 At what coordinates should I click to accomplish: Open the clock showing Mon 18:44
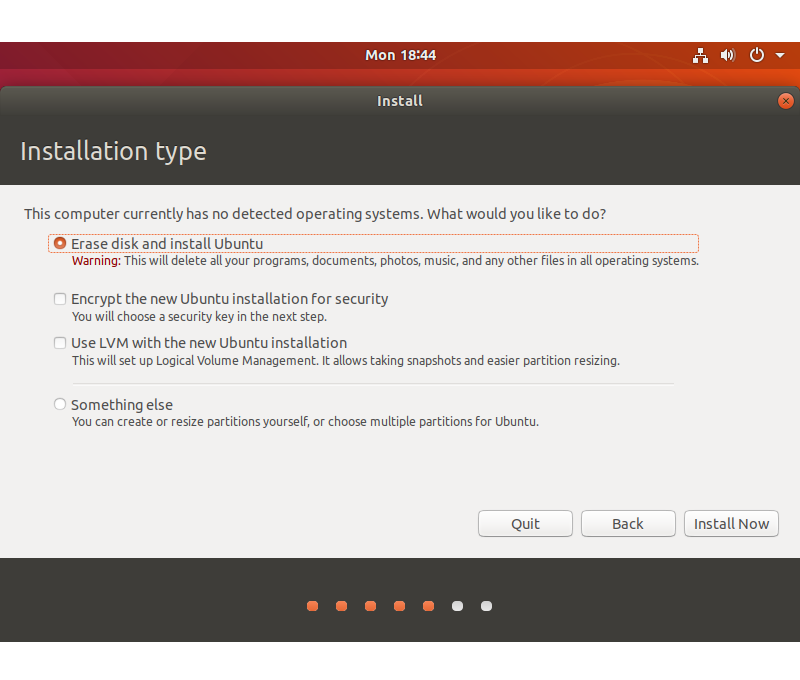pyautogui.click(x=401, y=55)
